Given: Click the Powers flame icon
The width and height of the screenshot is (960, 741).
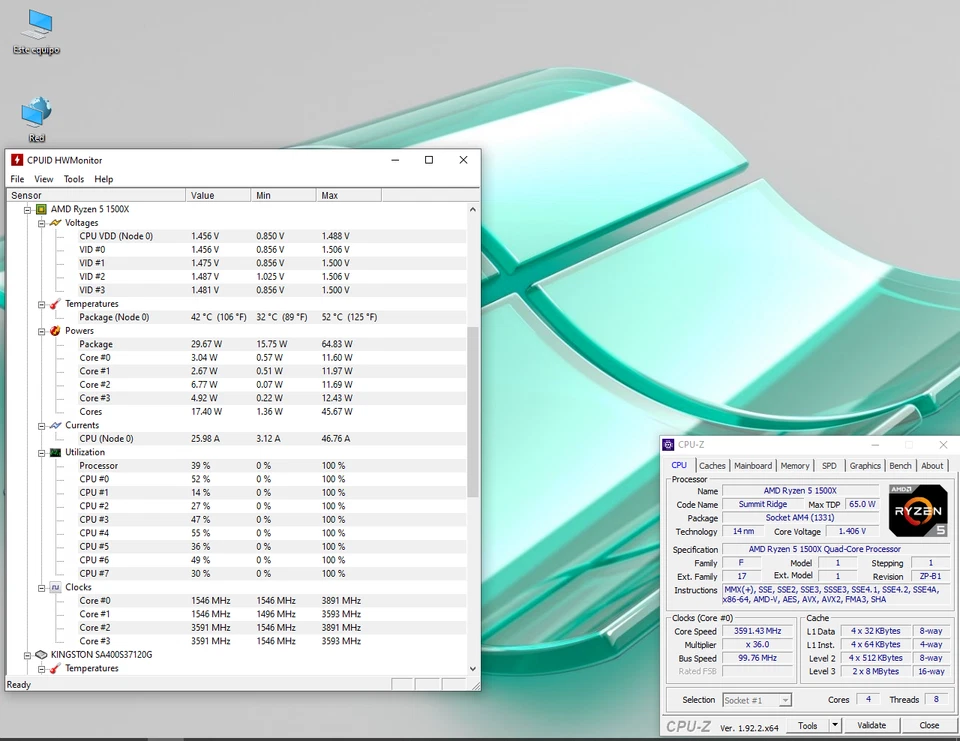Looking at the screenshot, I should point(54,330).
